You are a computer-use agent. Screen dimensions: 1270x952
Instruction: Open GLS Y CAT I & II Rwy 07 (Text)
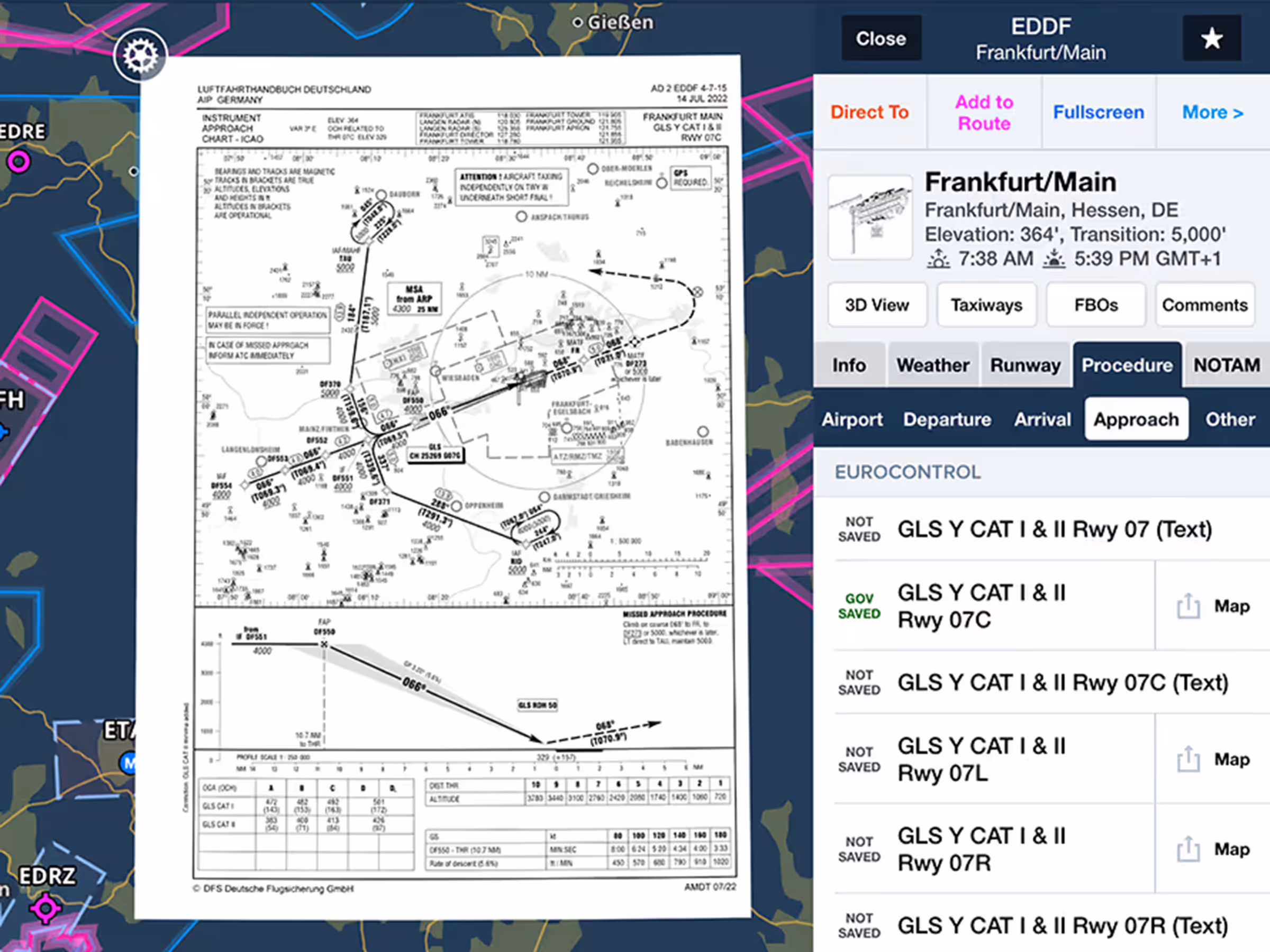1054,529
